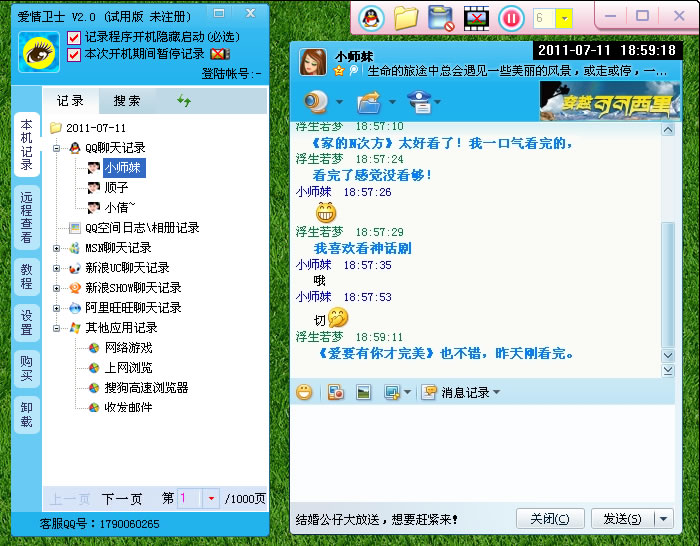The width and height of the screenshot is (700, 546).
Task: Open the send options dropdown arrow
Action: pos(663,518)
